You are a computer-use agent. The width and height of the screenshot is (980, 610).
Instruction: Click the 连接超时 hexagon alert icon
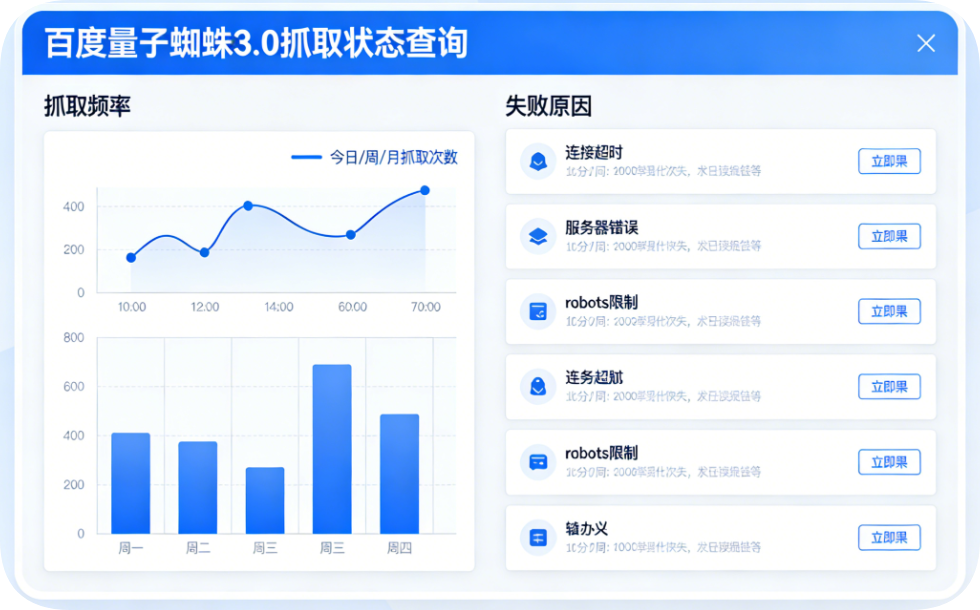(x=538, y=161)
